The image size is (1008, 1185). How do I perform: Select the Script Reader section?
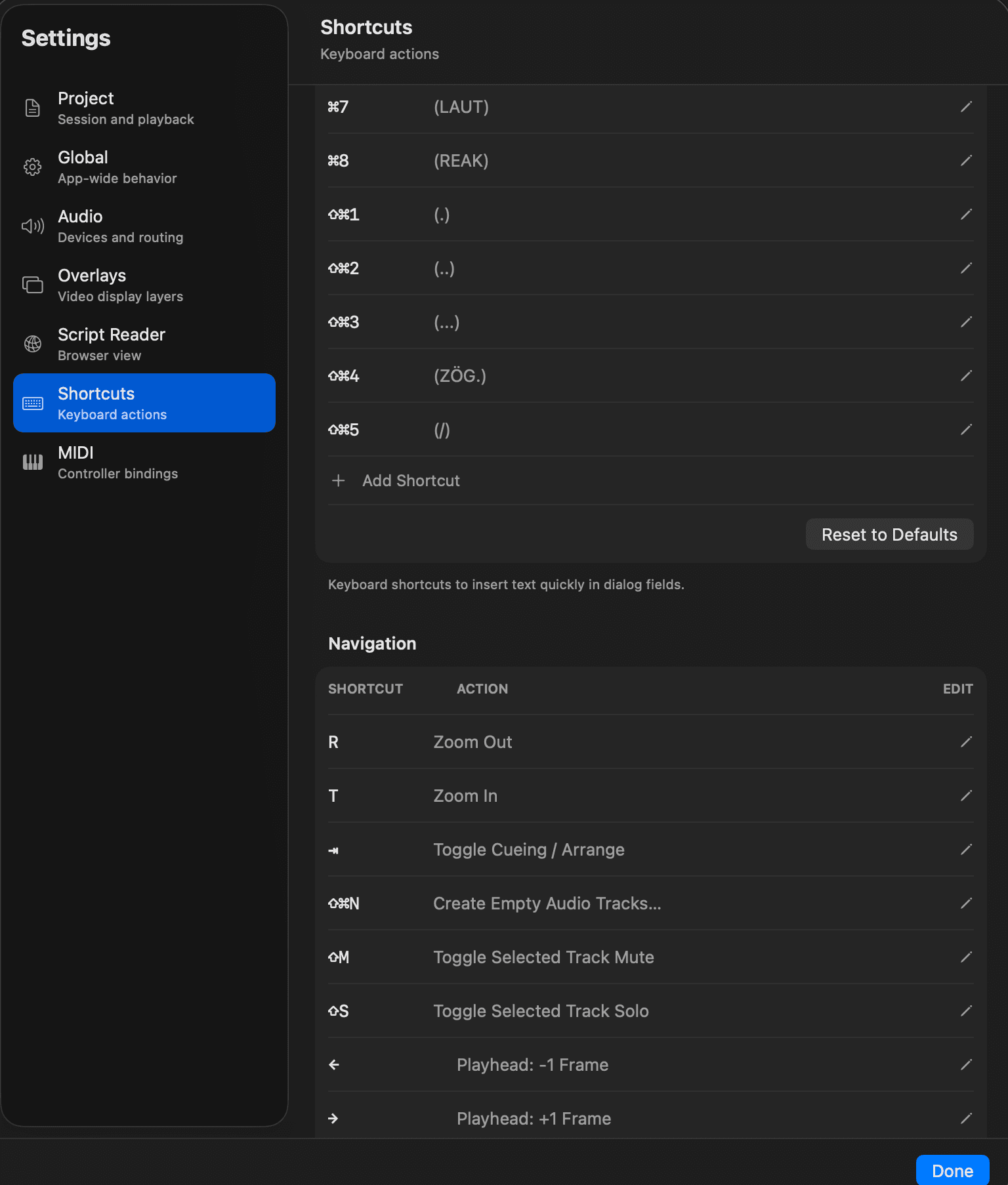pyautogui.click(x=144, y=344)
